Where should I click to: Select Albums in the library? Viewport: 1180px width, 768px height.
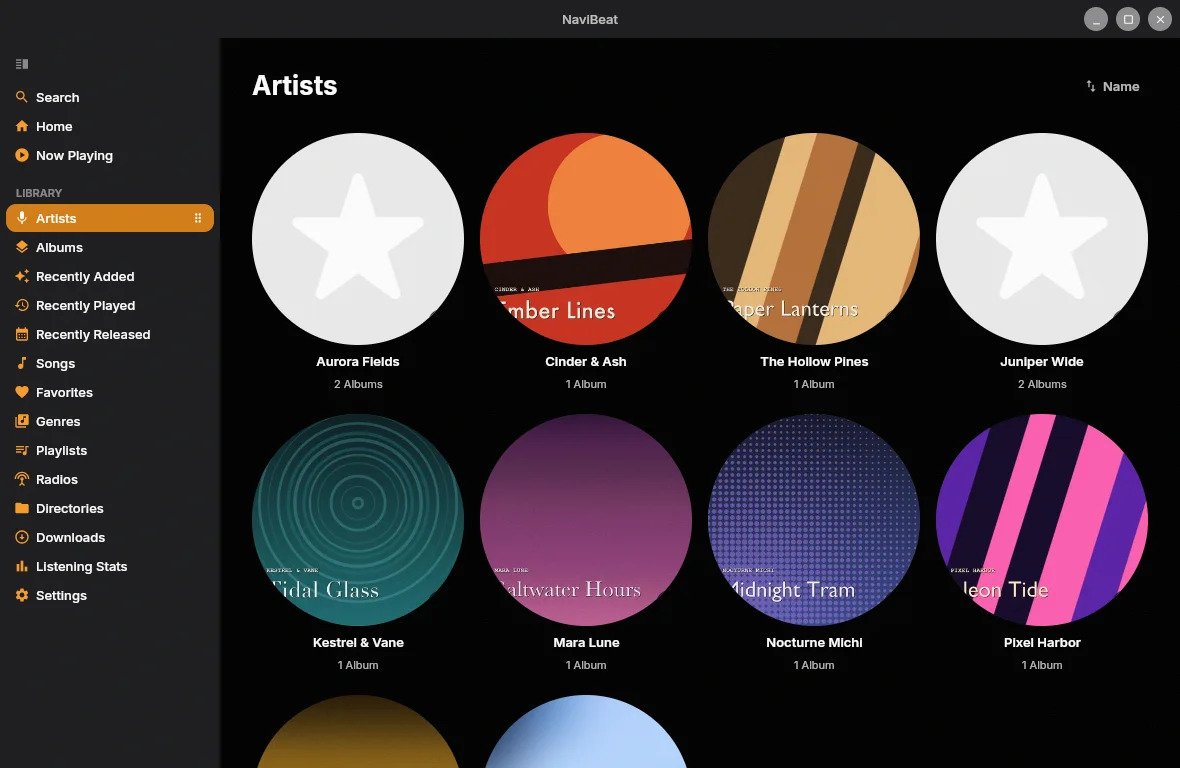(110, 247)
